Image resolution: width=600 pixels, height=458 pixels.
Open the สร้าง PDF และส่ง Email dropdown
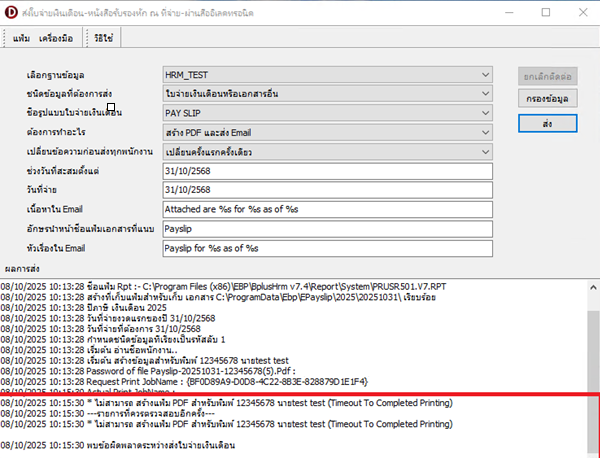485,132
